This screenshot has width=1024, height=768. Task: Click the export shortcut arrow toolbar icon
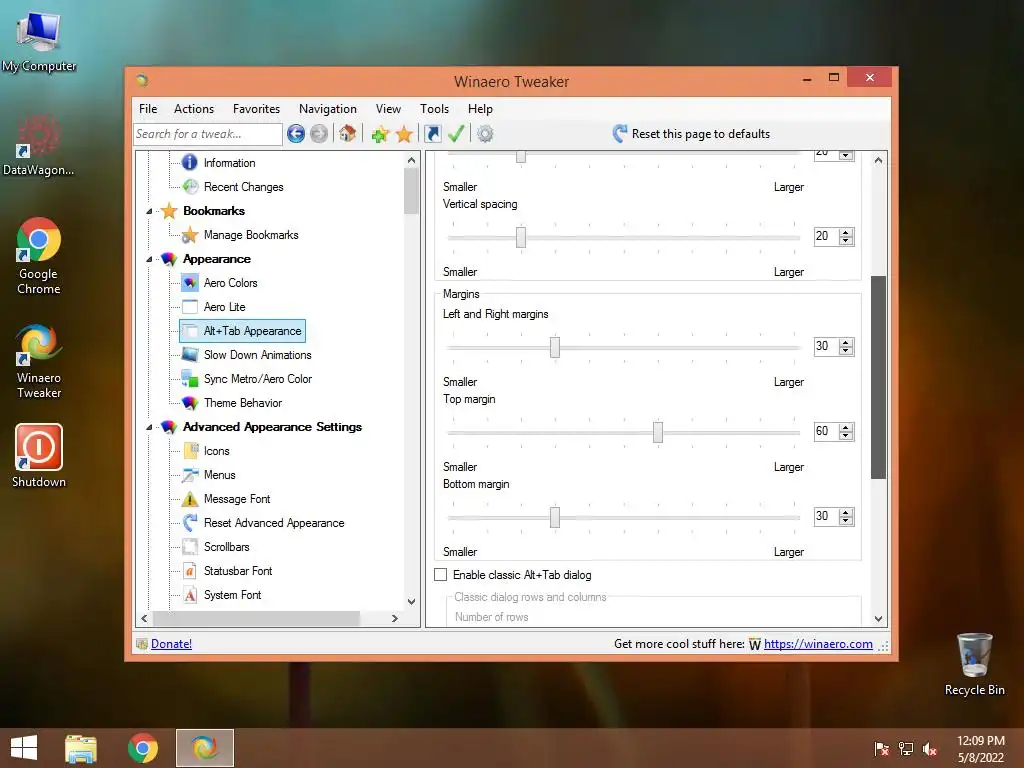[x=432, y=134]
